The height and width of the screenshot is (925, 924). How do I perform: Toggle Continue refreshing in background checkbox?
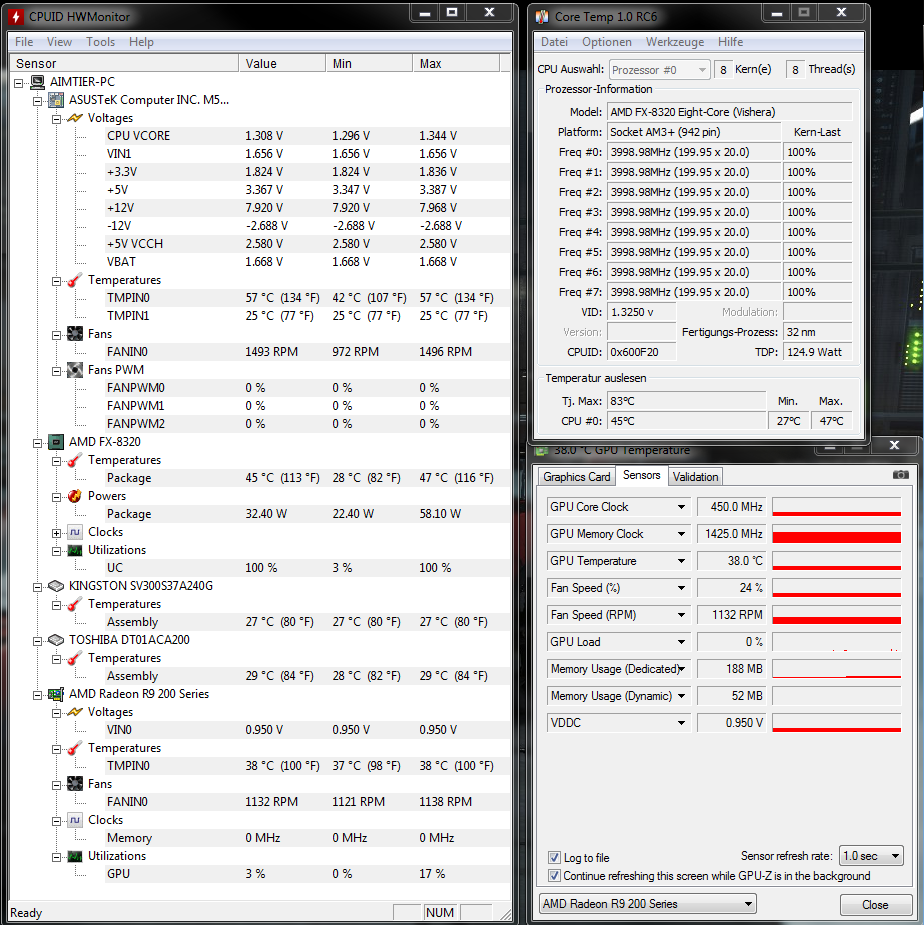[x=554, y=875]
